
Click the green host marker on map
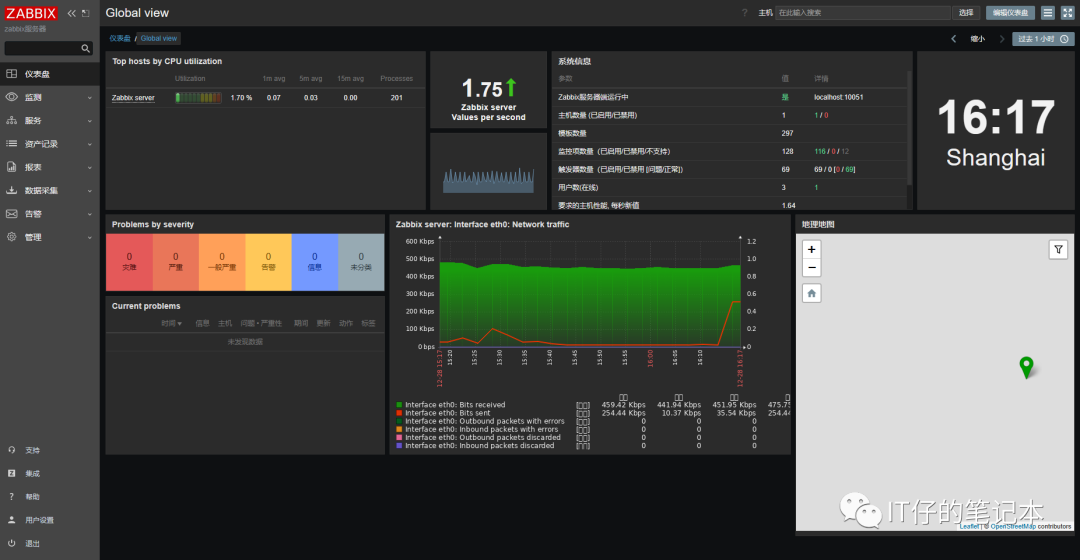point(1026,367)
